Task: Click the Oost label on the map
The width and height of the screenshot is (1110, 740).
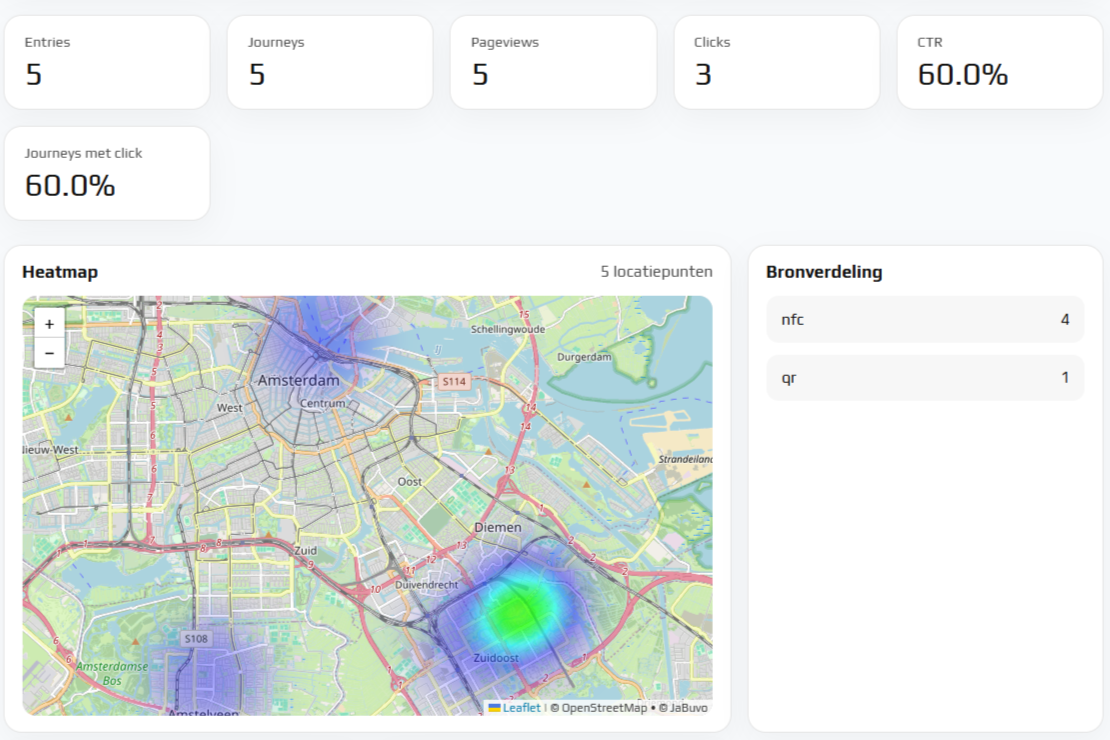Action: 409,482
